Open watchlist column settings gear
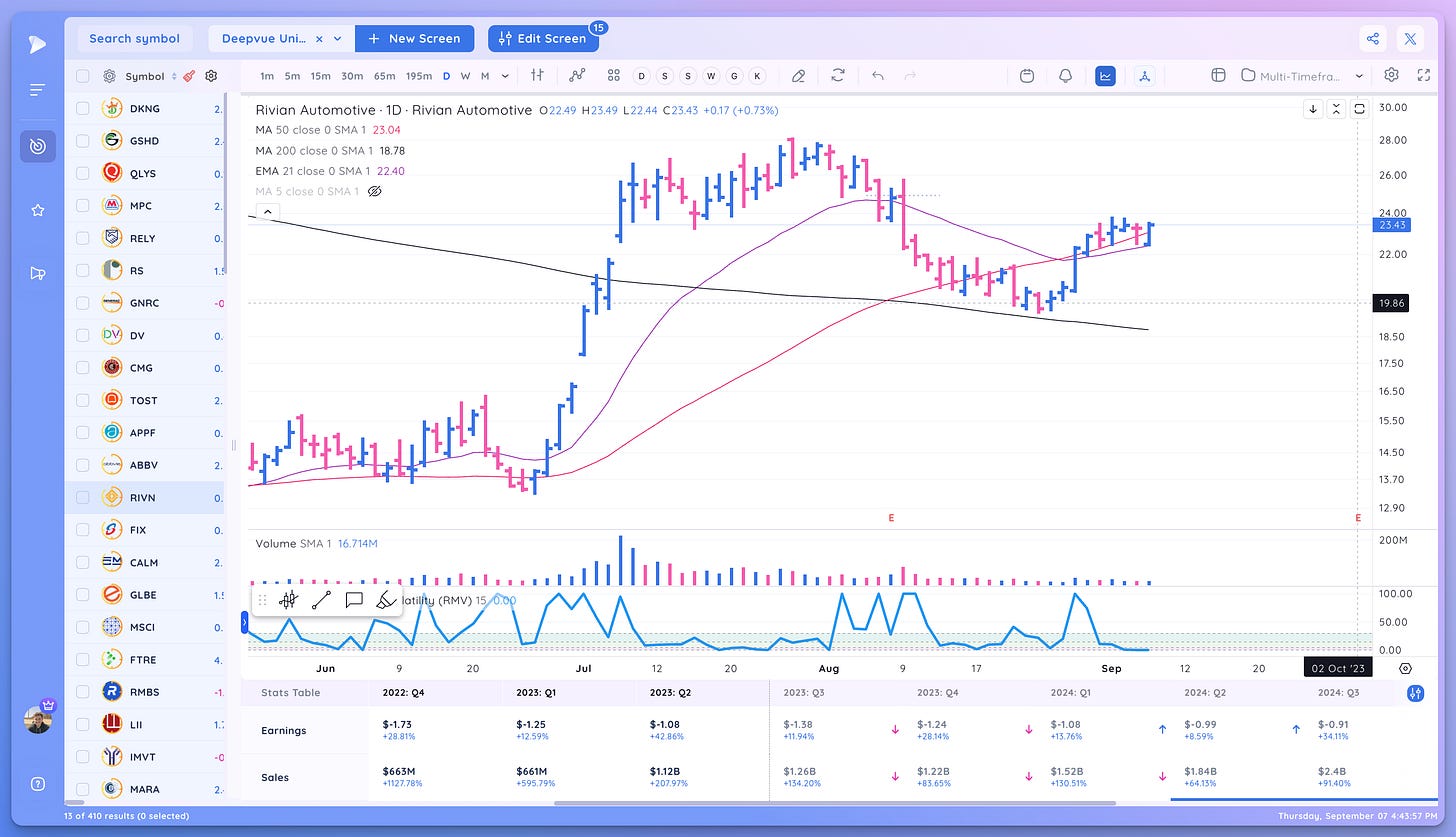This screenshot has width=1456, height=837. tap(211, 76)
